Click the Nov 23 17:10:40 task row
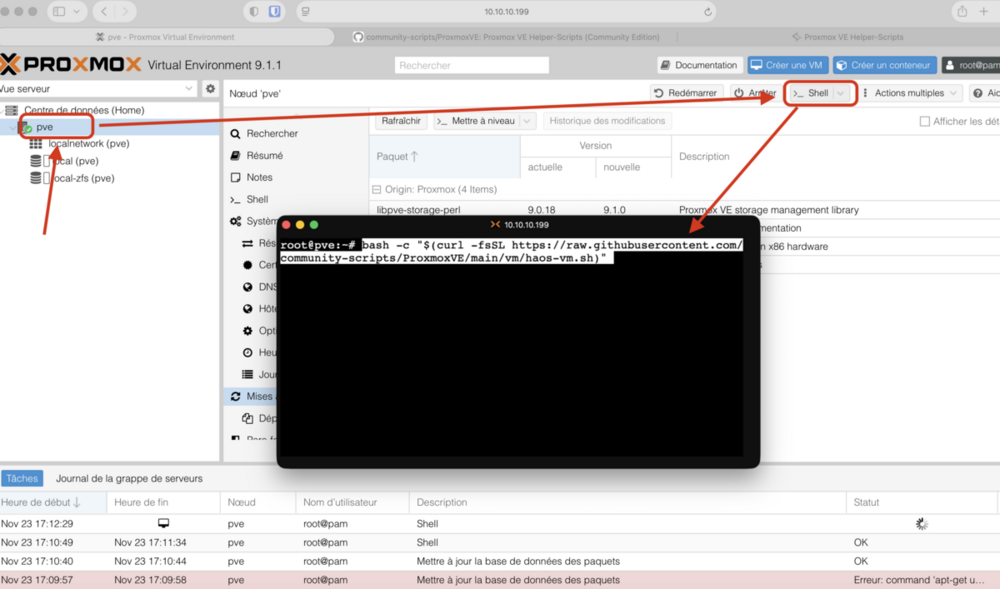This screenshot has width=1000, height=589. (500, 561)
